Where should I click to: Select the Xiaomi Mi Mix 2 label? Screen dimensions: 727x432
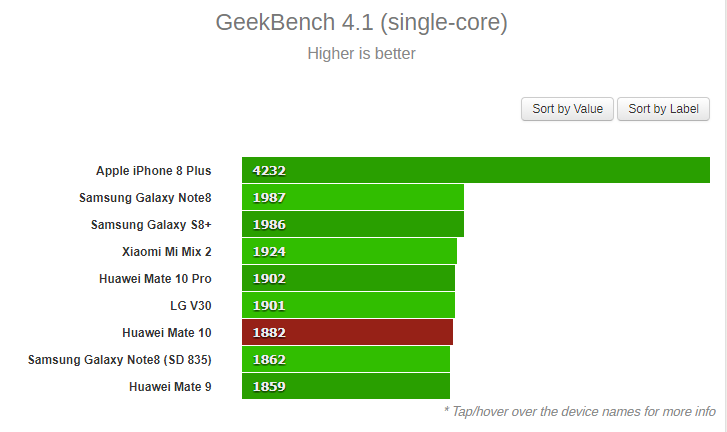(166, 252)
